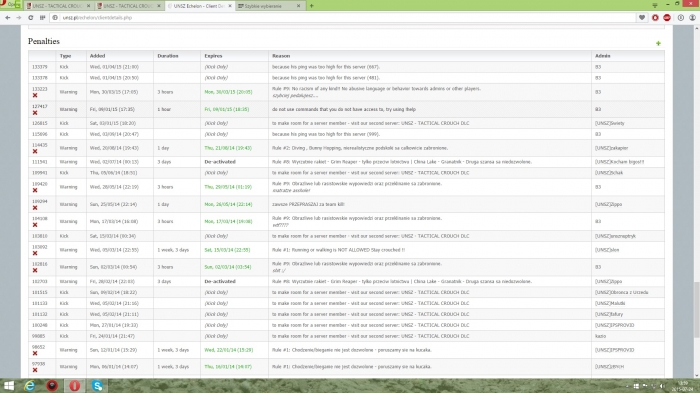Click reason about ping too high (999)
Viewport: 700px width, 393px height.
pos(326,134)
